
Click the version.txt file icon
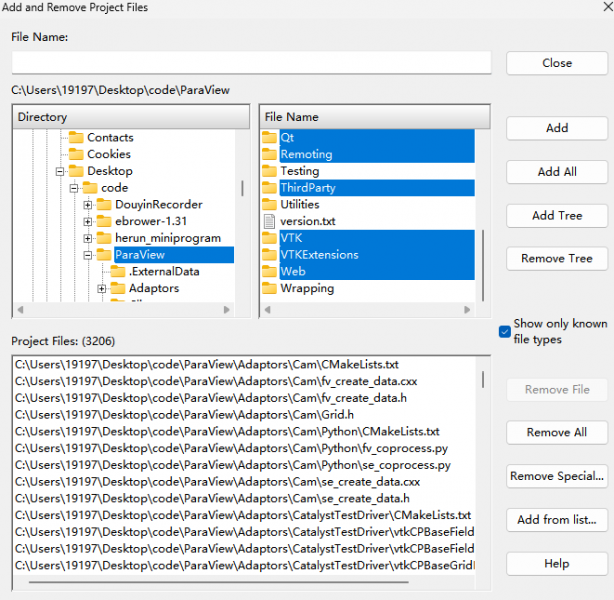(x=269, y=221)
